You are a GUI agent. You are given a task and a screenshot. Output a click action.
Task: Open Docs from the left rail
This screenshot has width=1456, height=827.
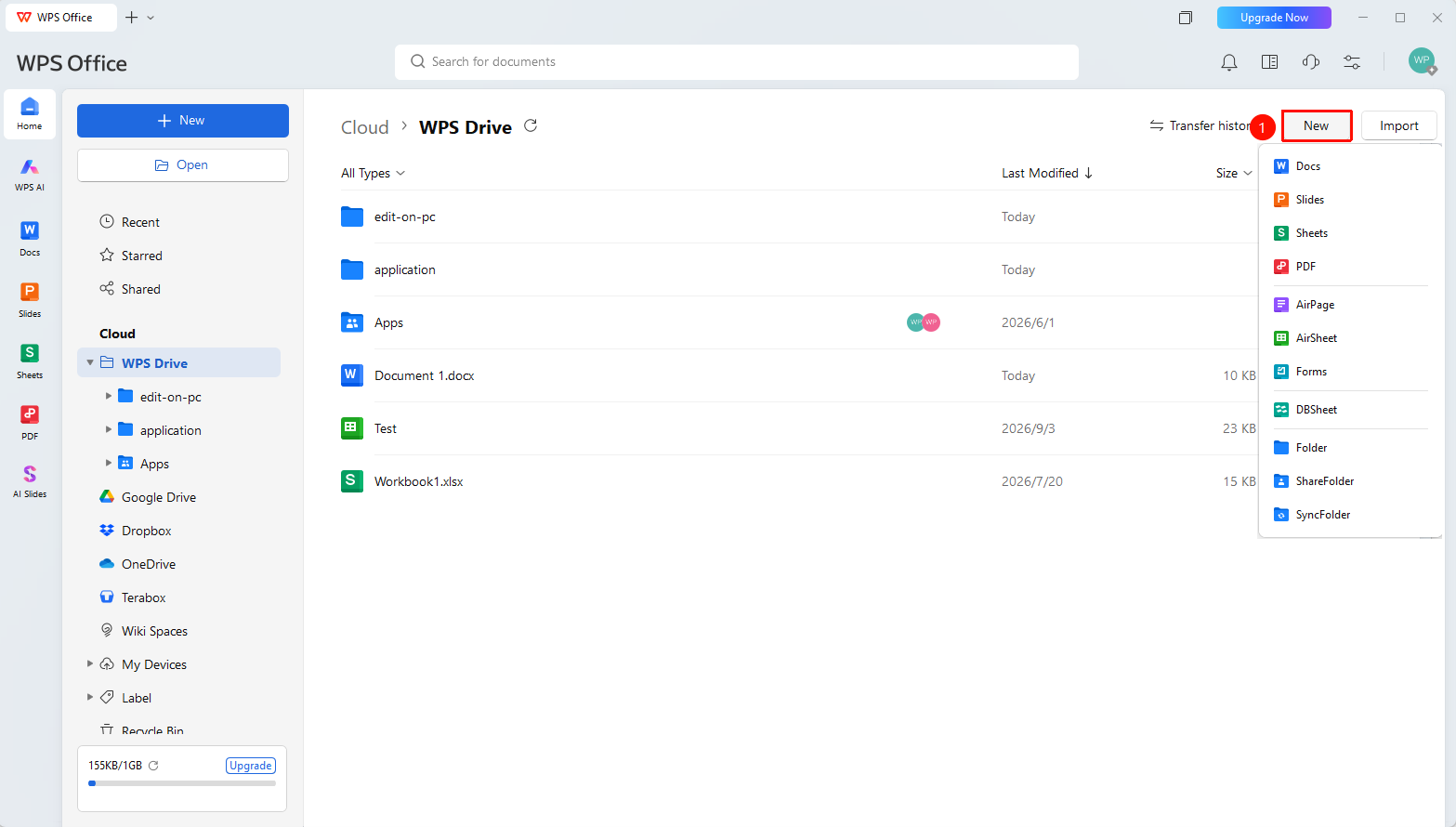coord(30,238)
